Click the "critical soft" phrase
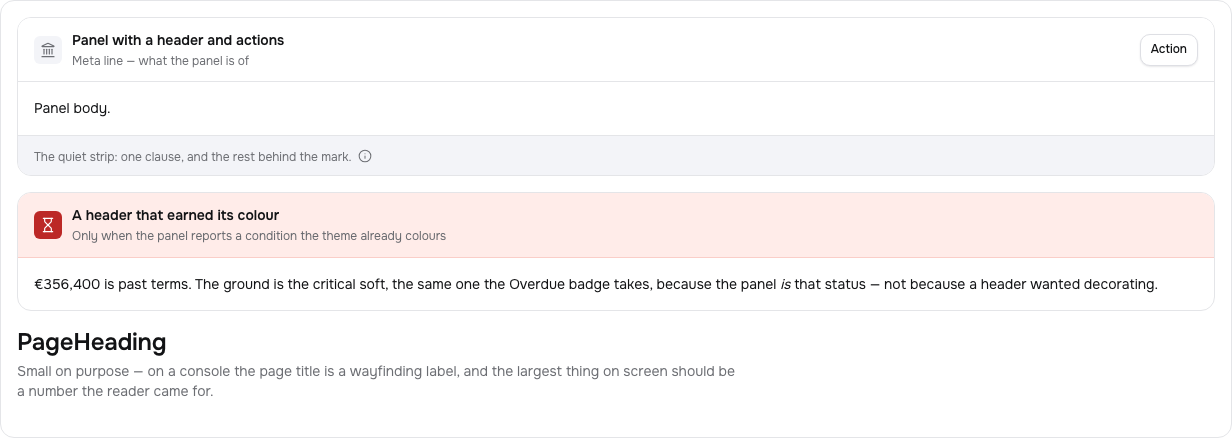 click(x=348, y=284)
